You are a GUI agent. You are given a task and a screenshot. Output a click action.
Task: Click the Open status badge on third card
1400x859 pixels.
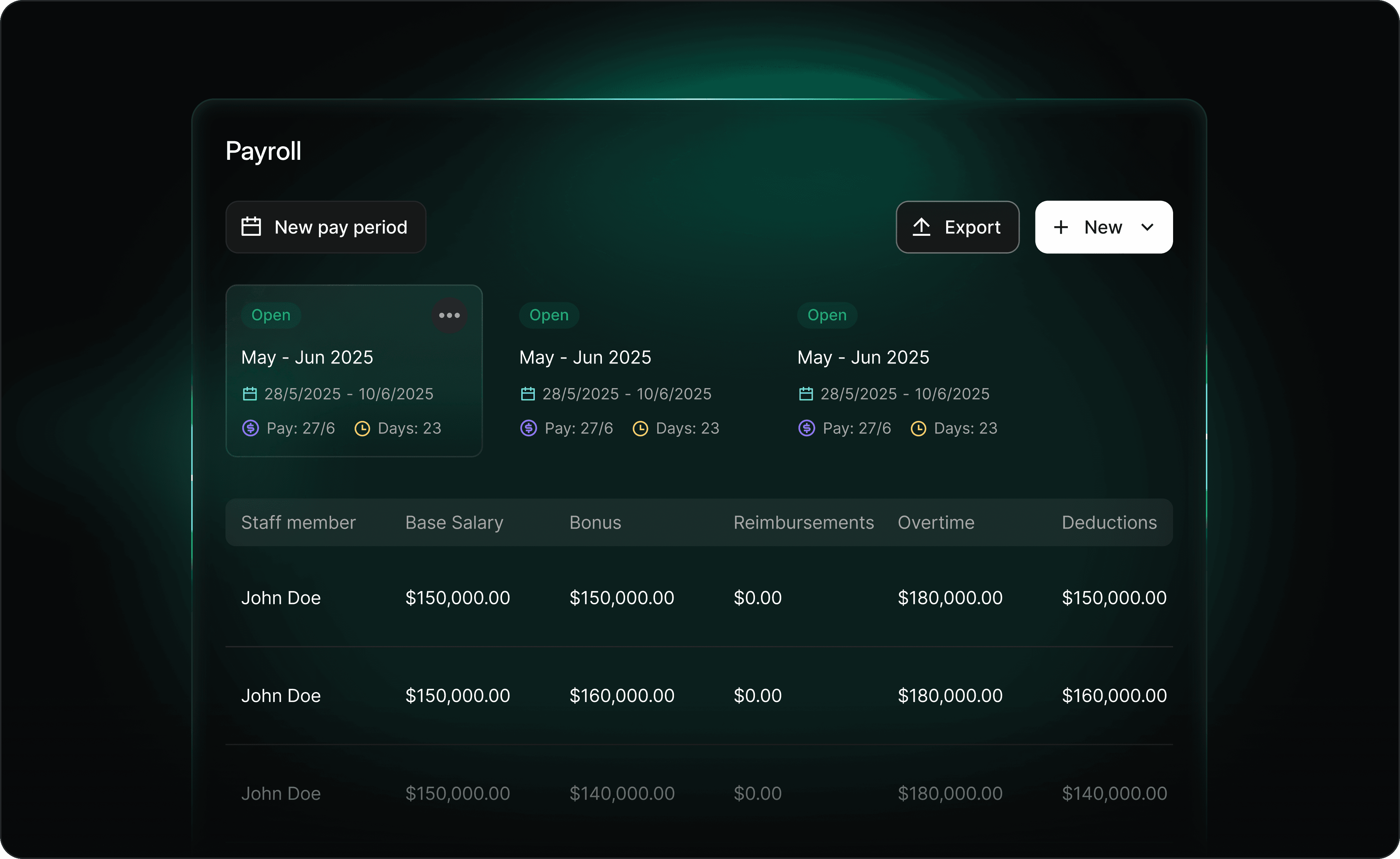tap(827, 315)
